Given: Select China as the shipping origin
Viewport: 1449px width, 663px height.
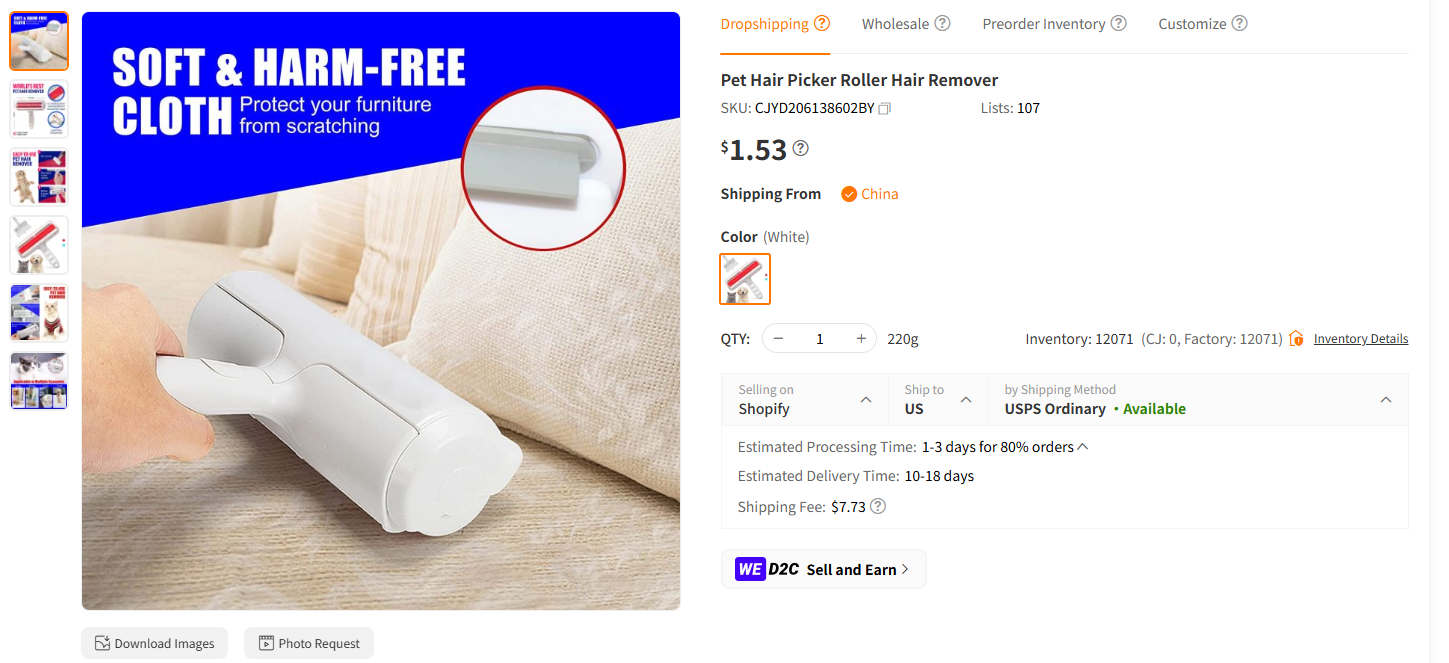Looking at the screenshot, I should click(869, 193).
